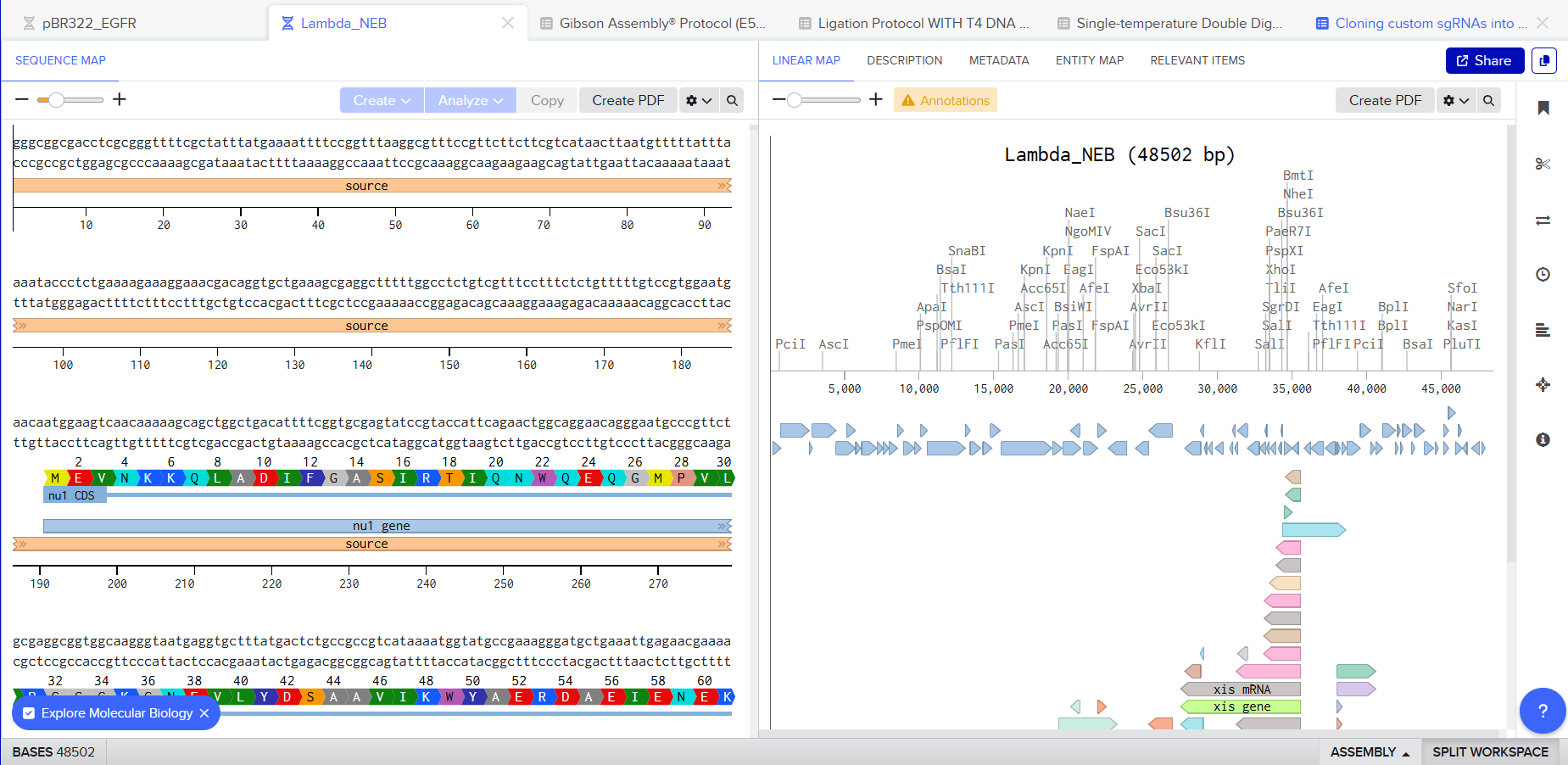Switch to the pBR322_EGFR tab
This screenshot has width=1568, height=765.
(x=89, y=23)
